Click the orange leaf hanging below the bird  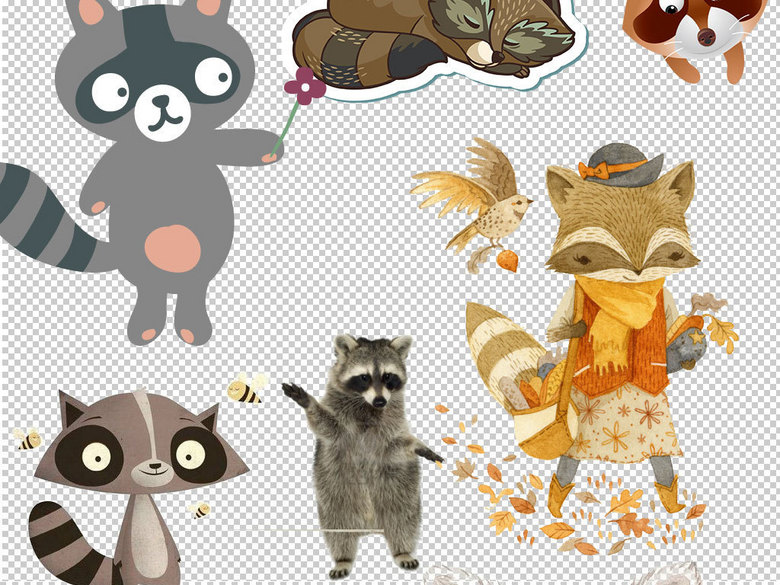tap(507, 260)
